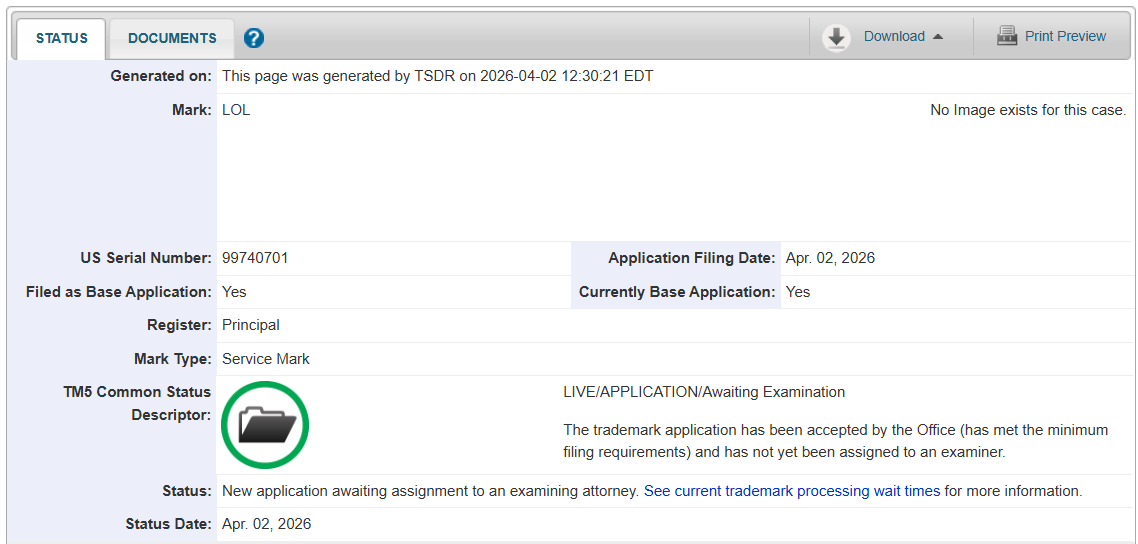Expand the Download menu arrow
The width and height of the screenshot is (1138, 544).
click(x=938, y=37)
